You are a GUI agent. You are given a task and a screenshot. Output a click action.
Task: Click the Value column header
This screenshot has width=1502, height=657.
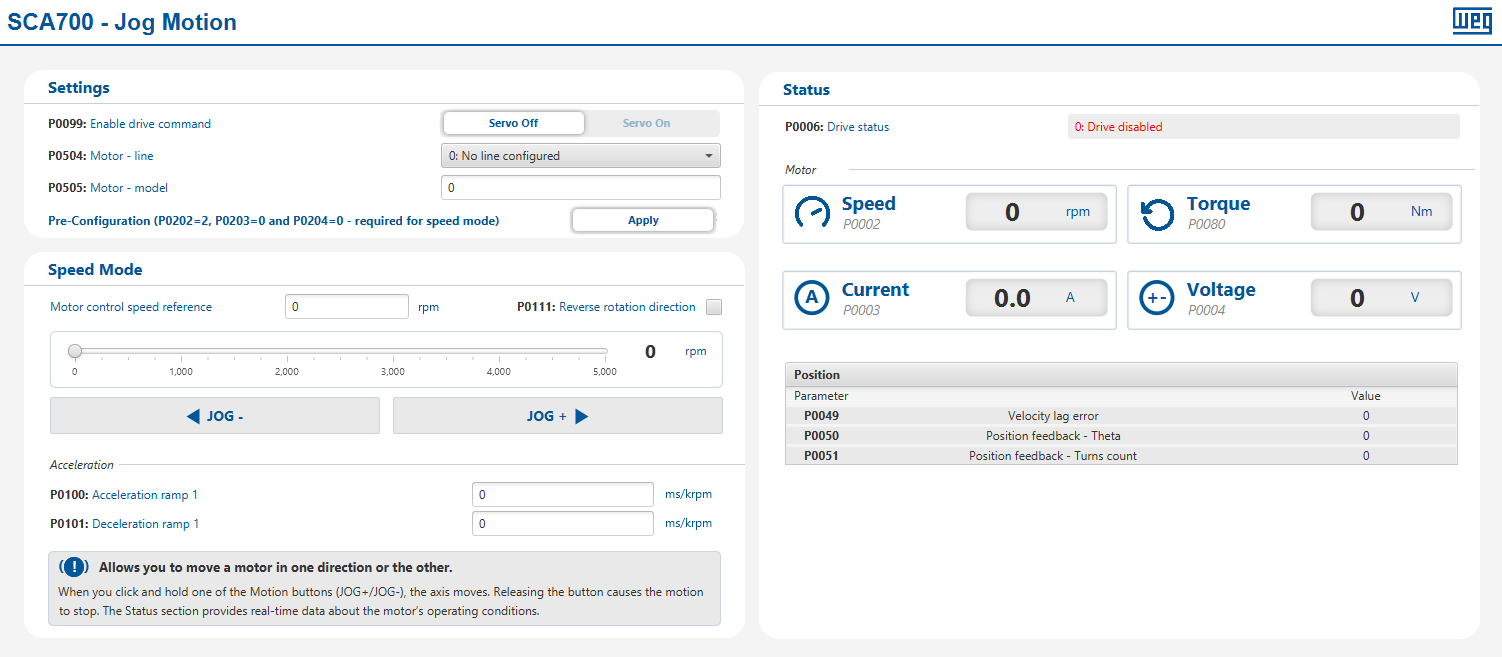click(x=1366, y=396)
